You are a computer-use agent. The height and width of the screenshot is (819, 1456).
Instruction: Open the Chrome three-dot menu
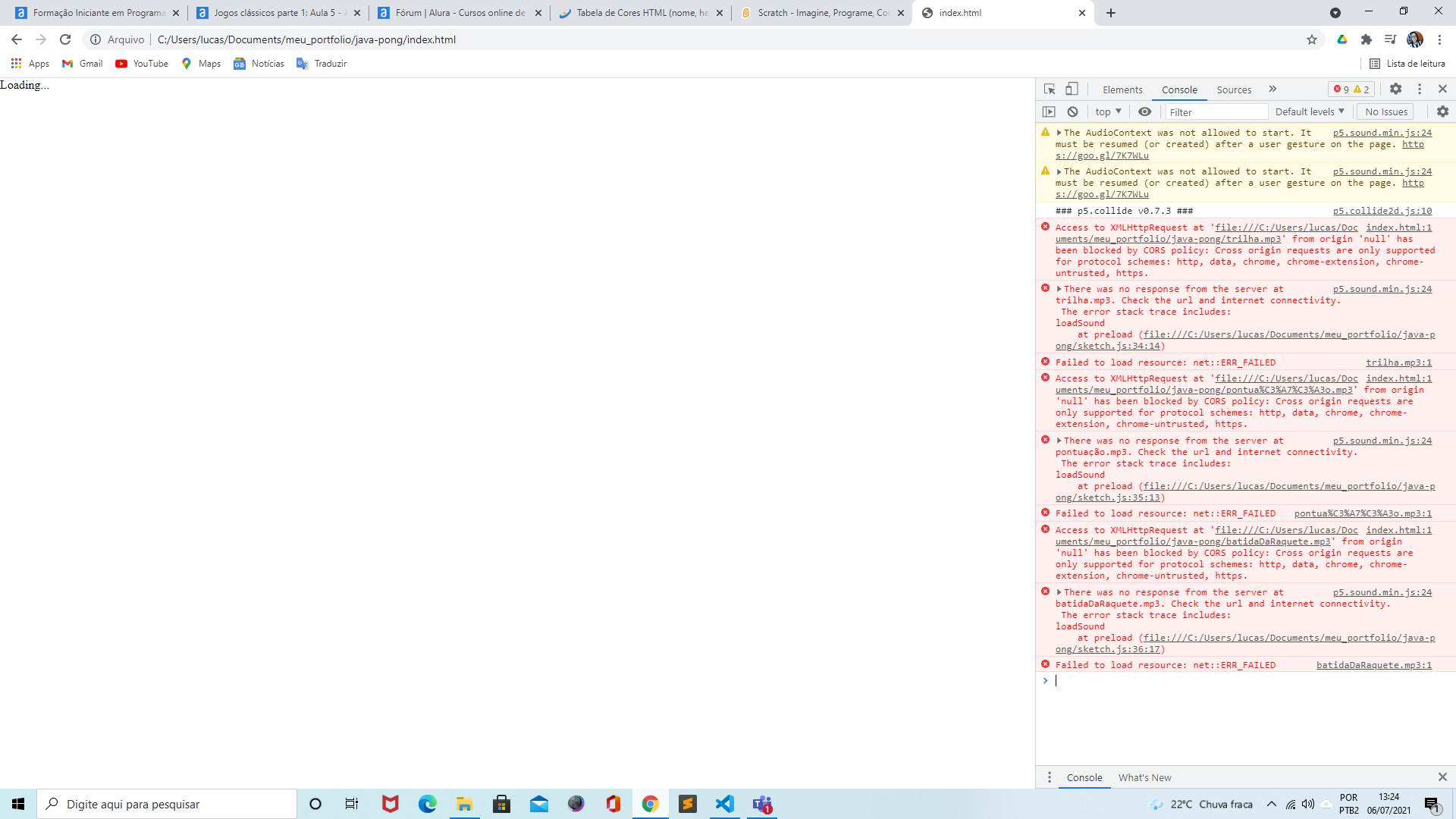coord(1439,39)
